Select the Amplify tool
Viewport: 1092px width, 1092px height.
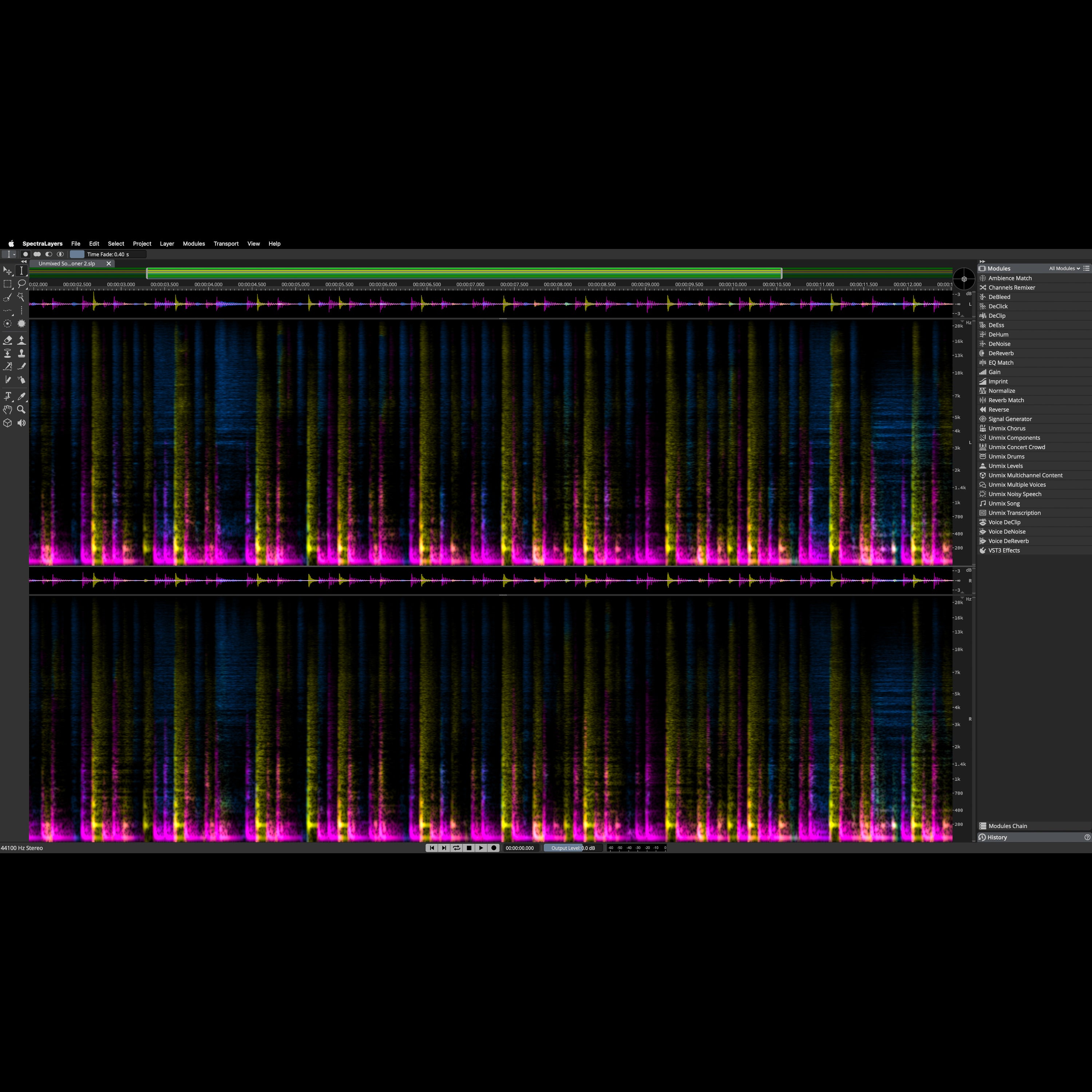click(x=21, y=340)
